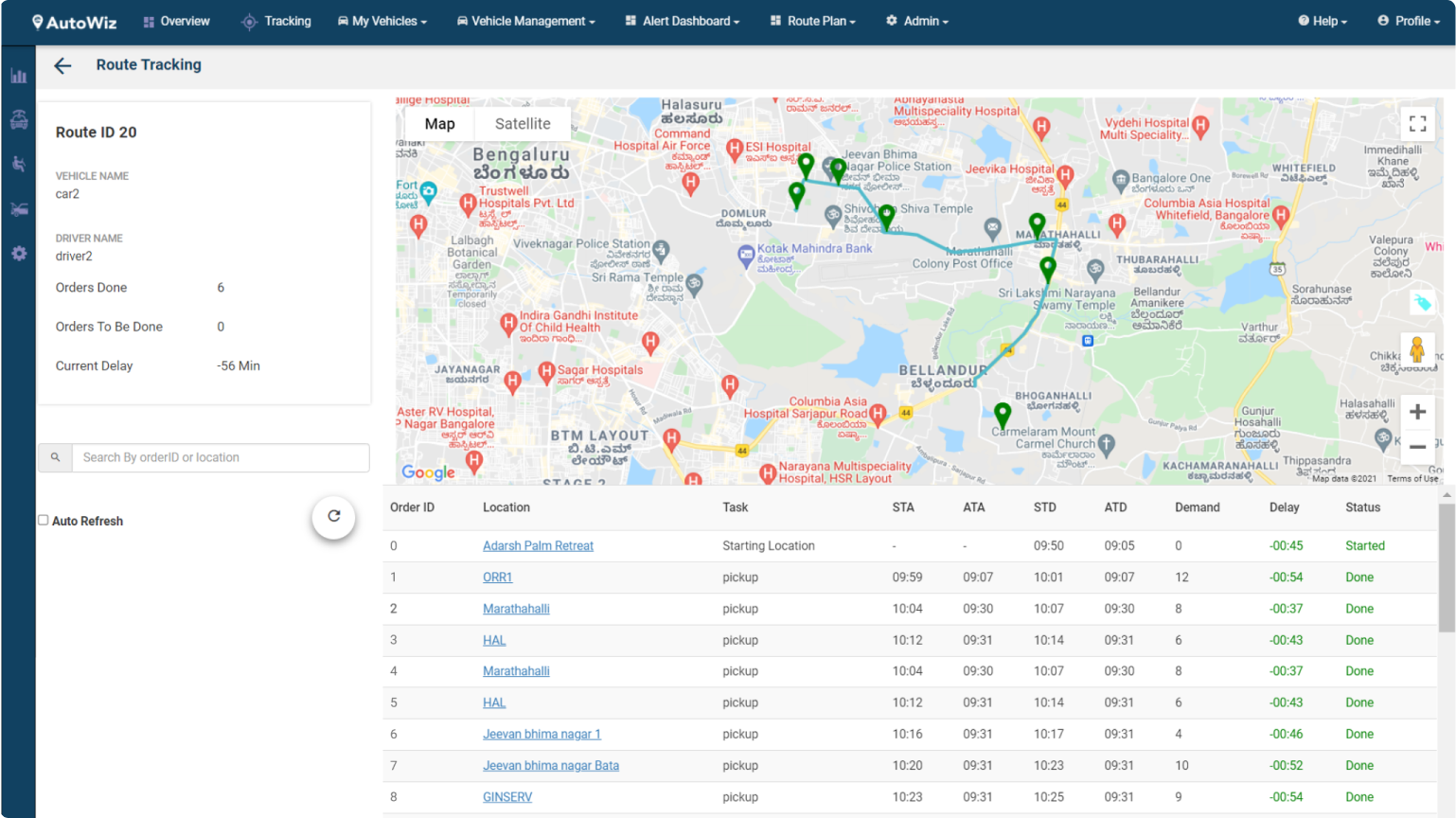Expand the Route Plan dropdown

coord(813,21)
